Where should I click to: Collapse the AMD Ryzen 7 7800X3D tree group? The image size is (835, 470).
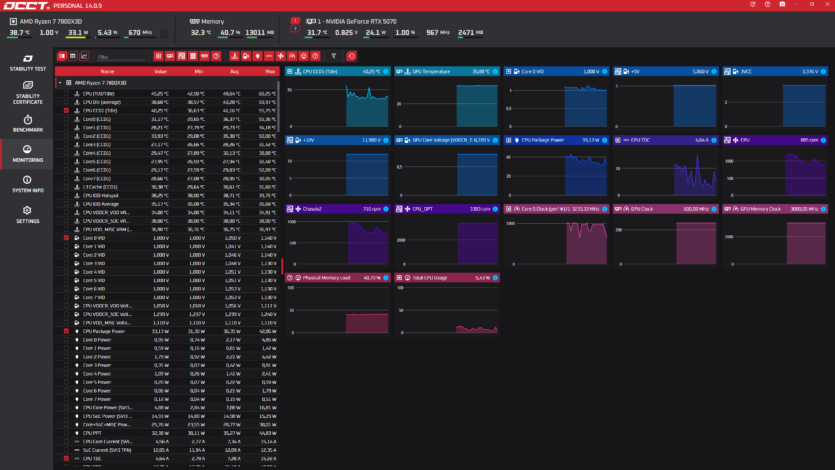pos(60,83)
